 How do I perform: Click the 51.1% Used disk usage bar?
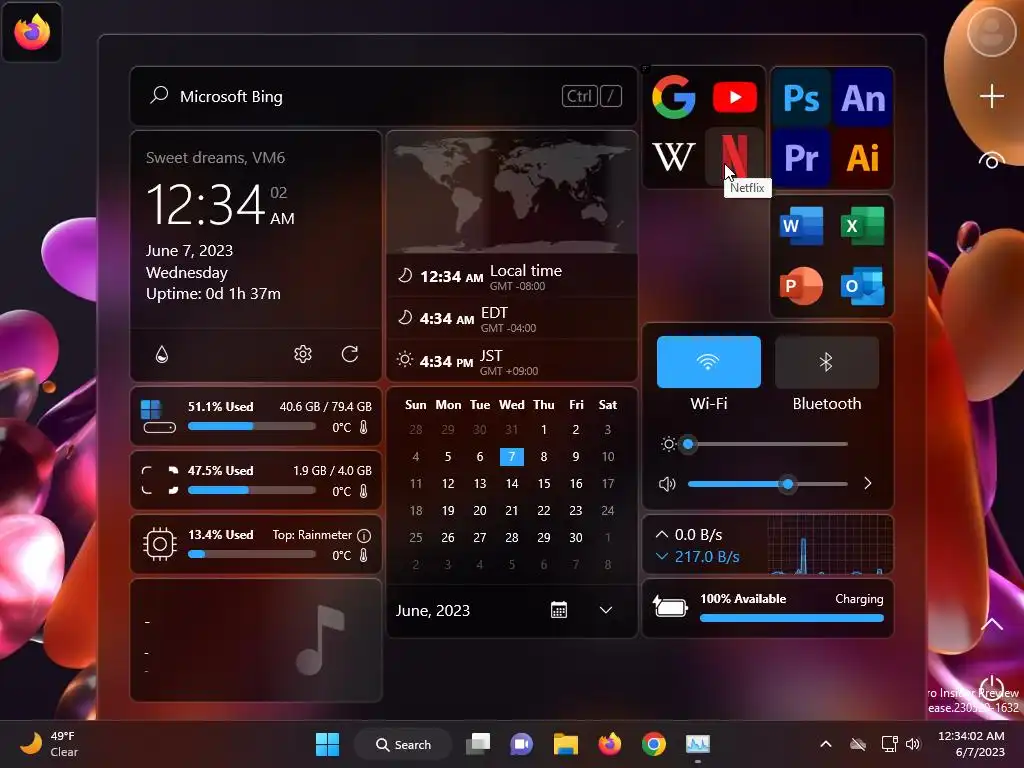pyautogui.click(x=251, y=426)
